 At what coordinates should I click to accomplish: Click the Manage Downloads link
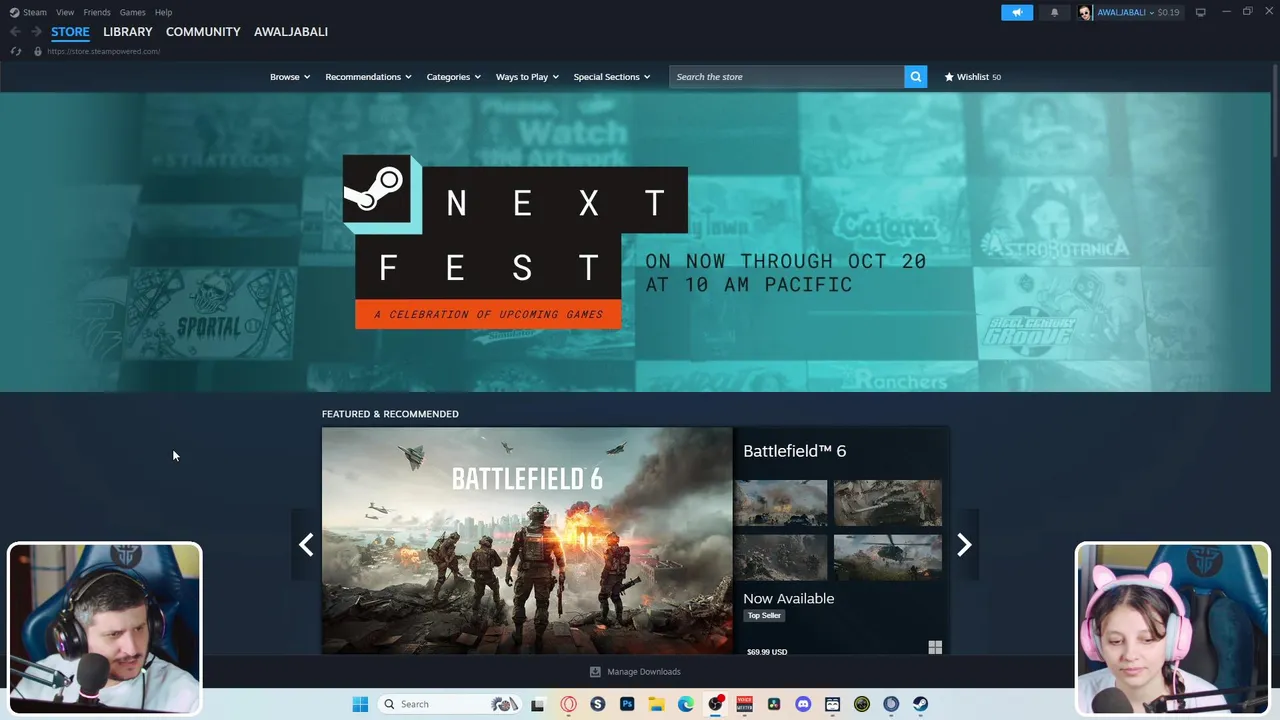point(644,672)
